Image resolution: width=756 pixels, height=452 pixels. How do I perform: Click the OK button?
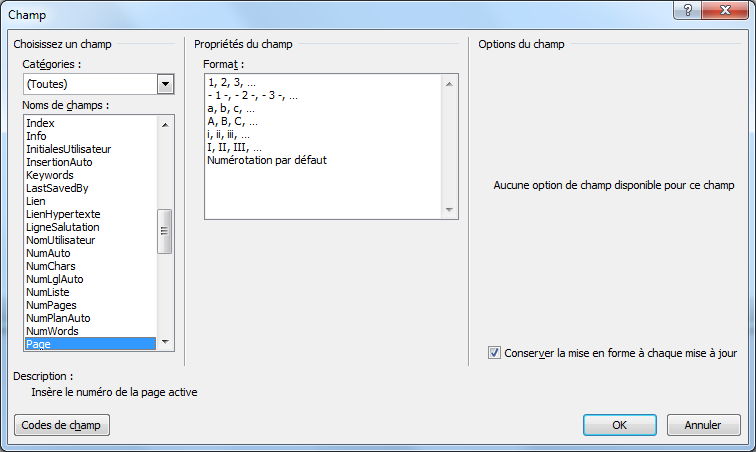coord(620,425)
